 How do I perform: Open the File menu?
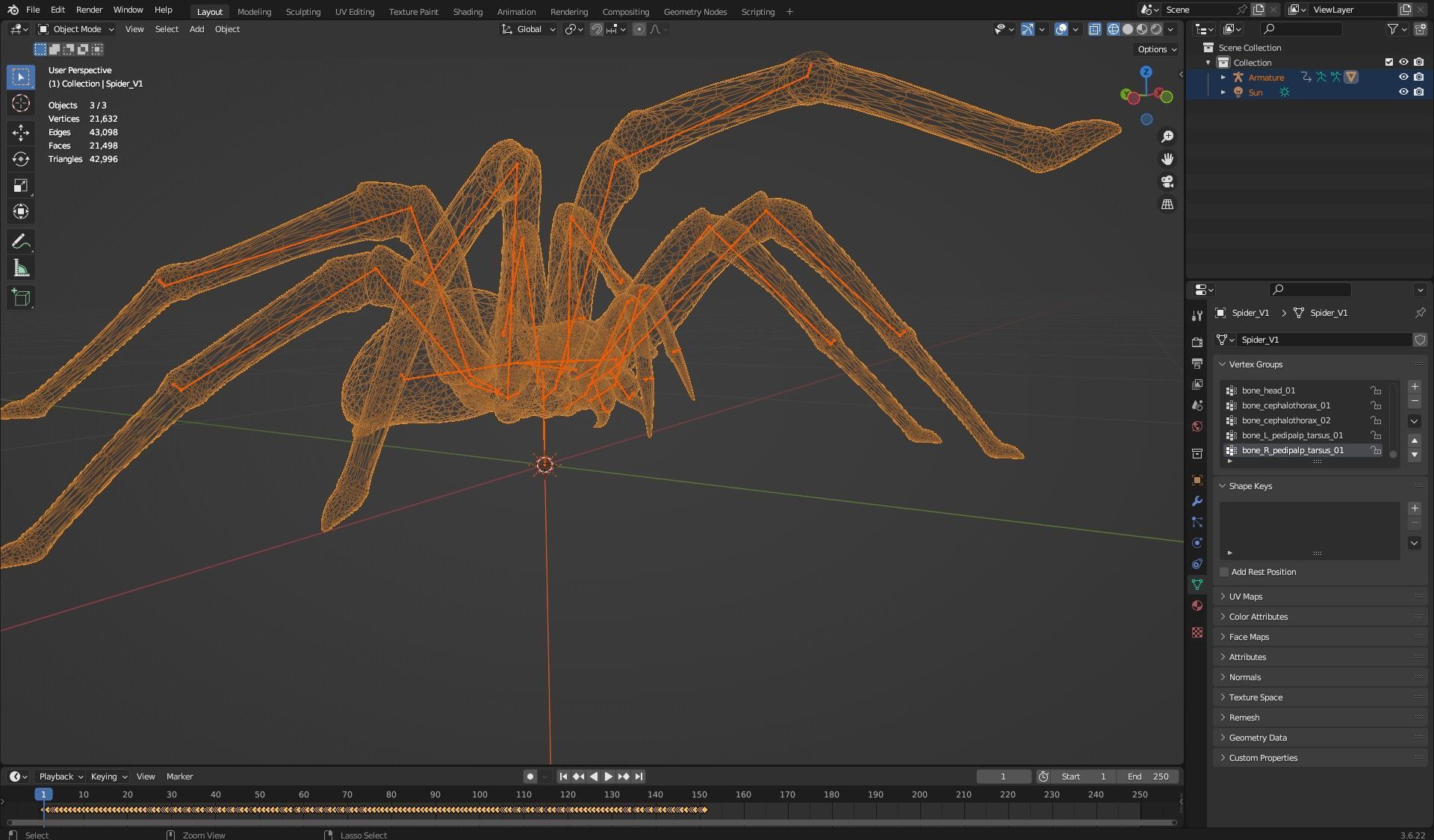(33, 10)
